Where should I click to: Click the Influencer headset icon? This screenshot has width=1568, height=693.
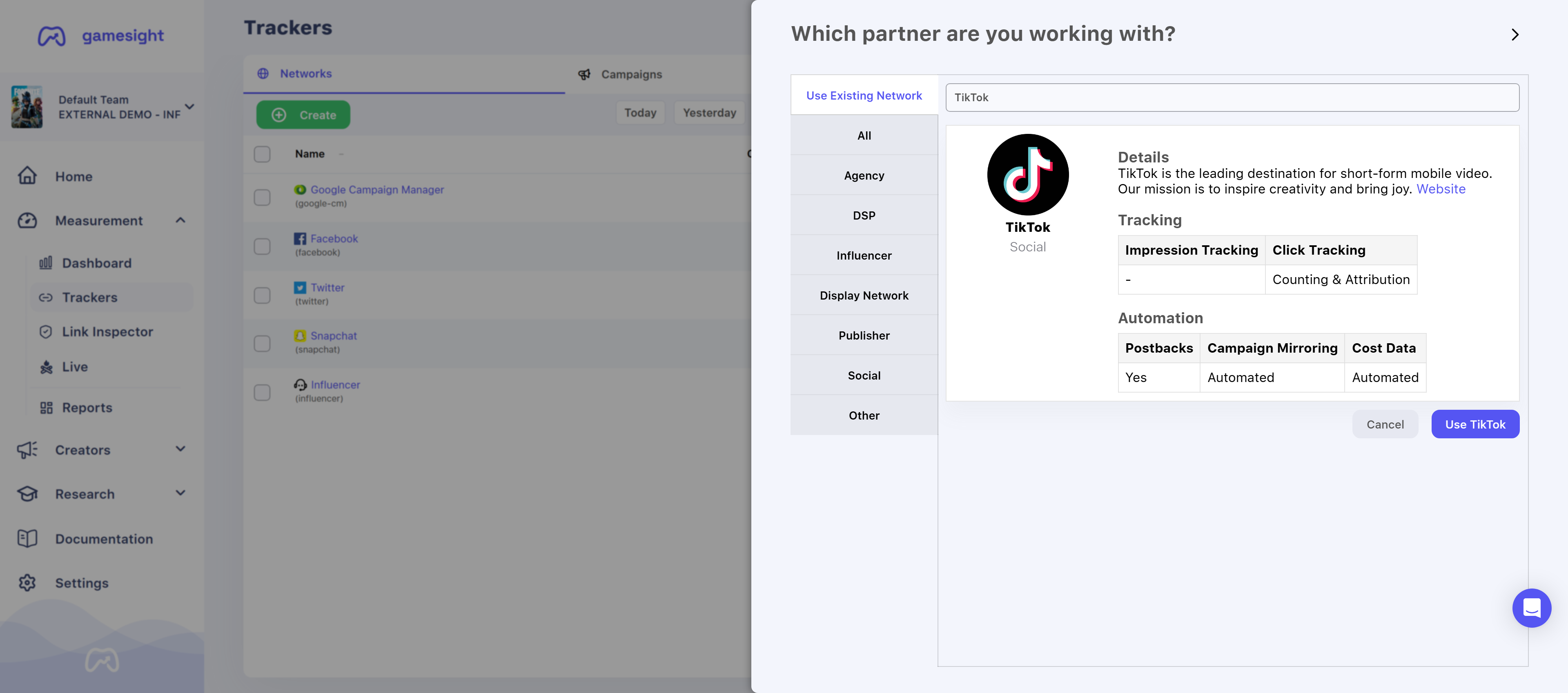pos(300,384)
